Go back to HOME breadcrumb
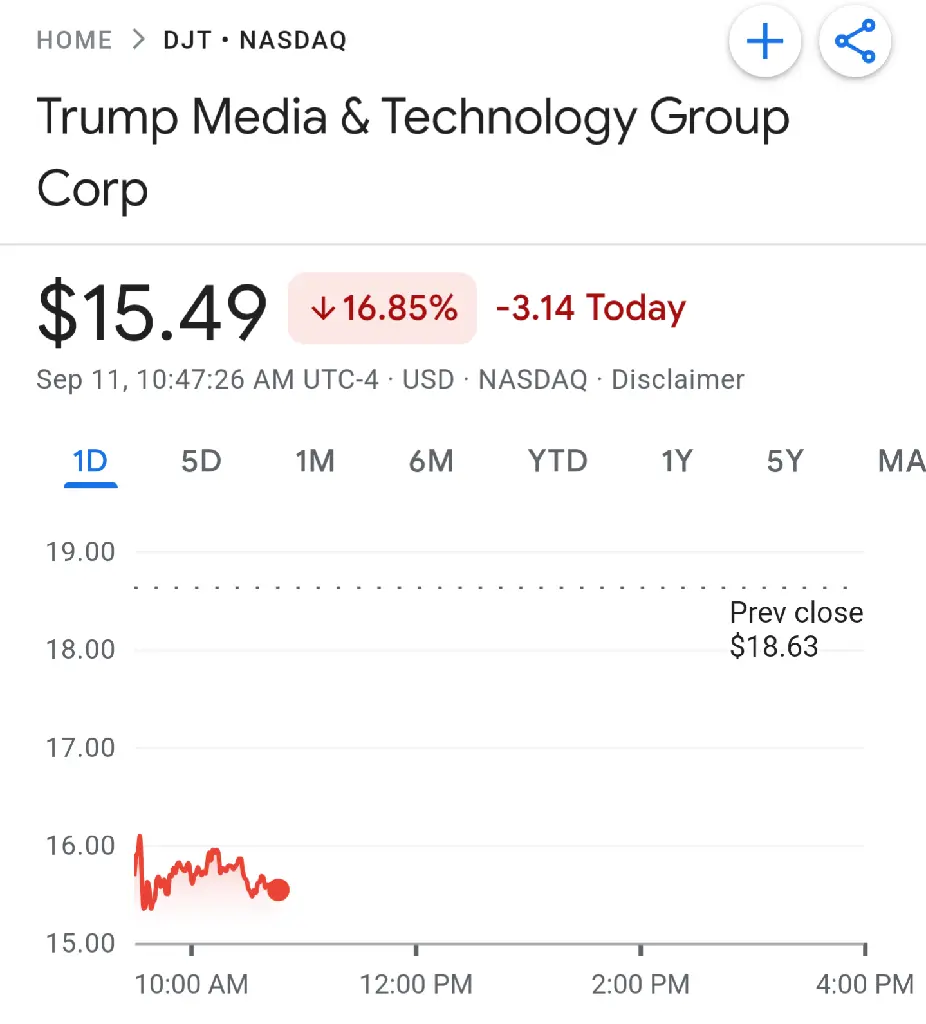The width and height of the screenshot is (926, 1024). tap(74, 40)
